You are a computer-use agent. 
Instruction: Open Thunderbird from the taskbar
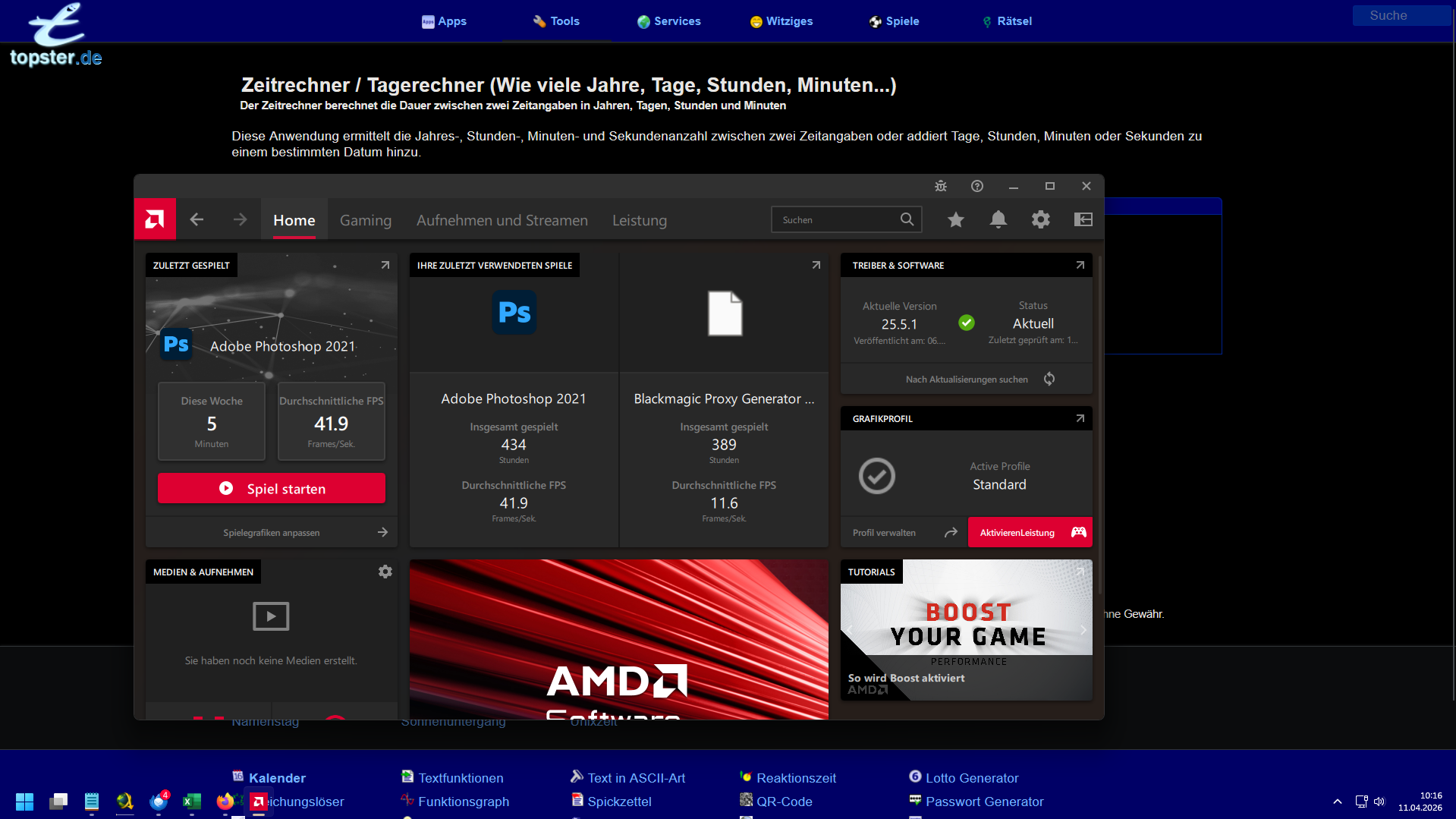[x=159, y=802]
